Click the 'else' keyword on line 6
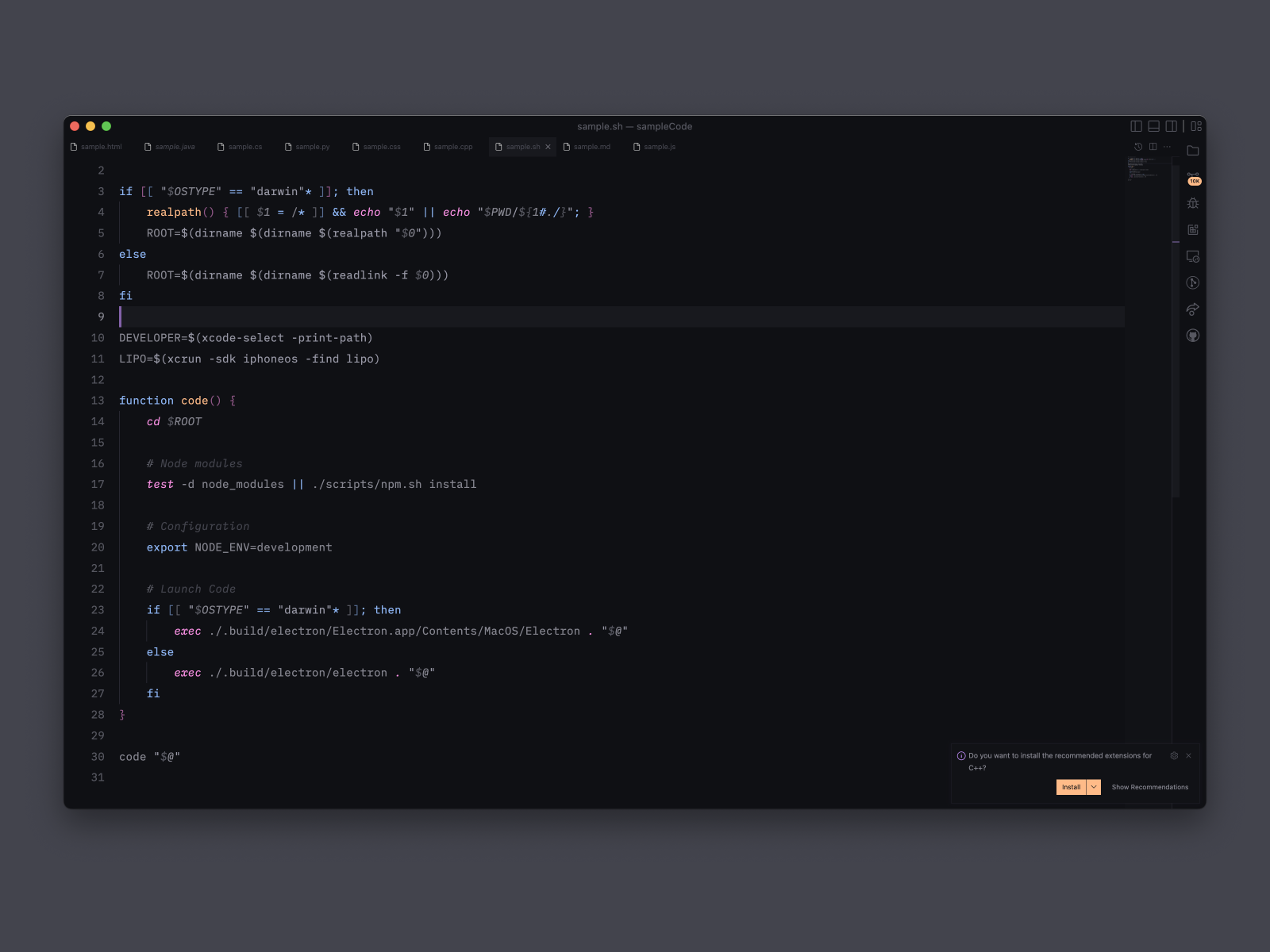The image size is (1270, 952). (x=133, y=254)
